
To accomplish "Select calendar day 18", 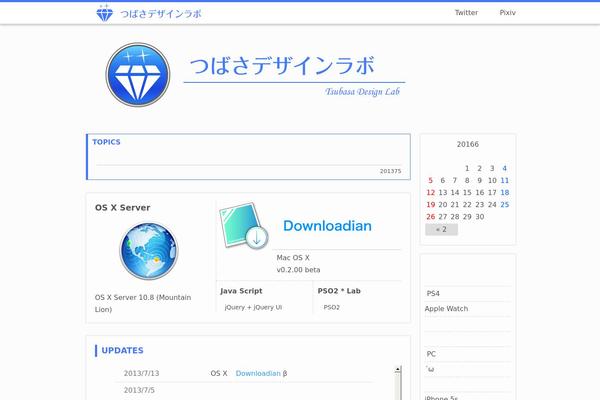I will point(504,193).
